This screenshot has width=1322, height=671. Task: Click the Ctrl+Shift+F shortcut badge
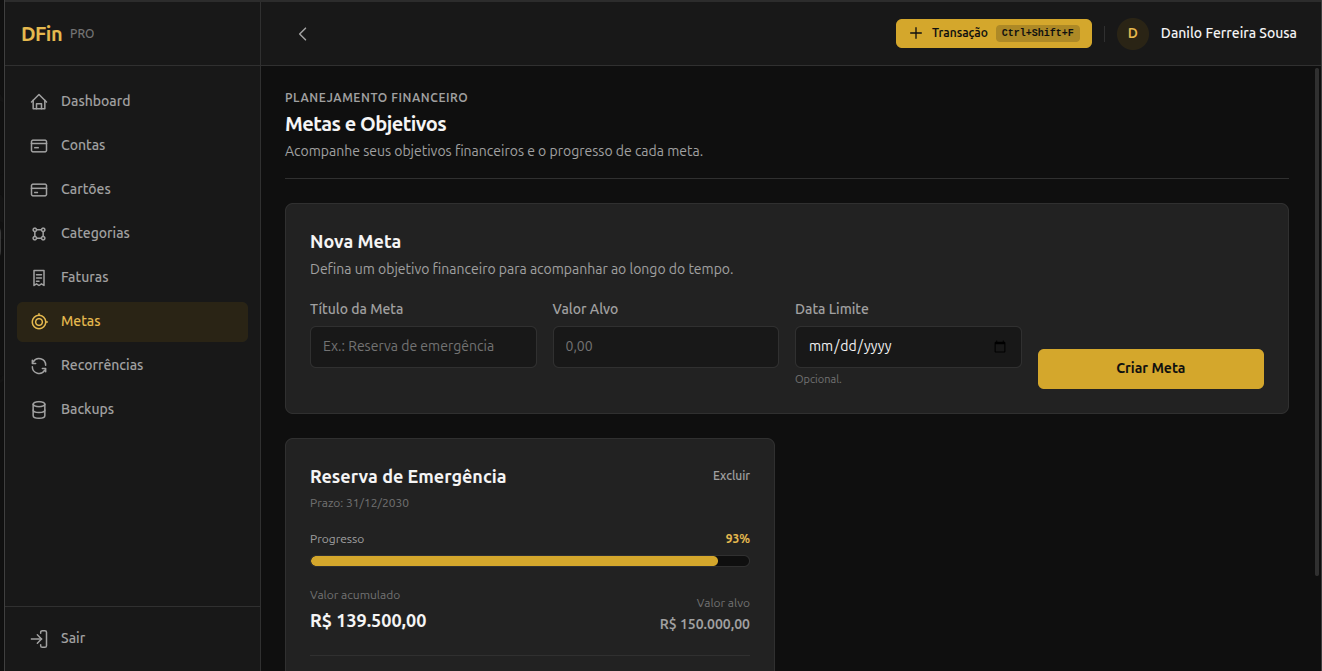tap(1038, 33)
